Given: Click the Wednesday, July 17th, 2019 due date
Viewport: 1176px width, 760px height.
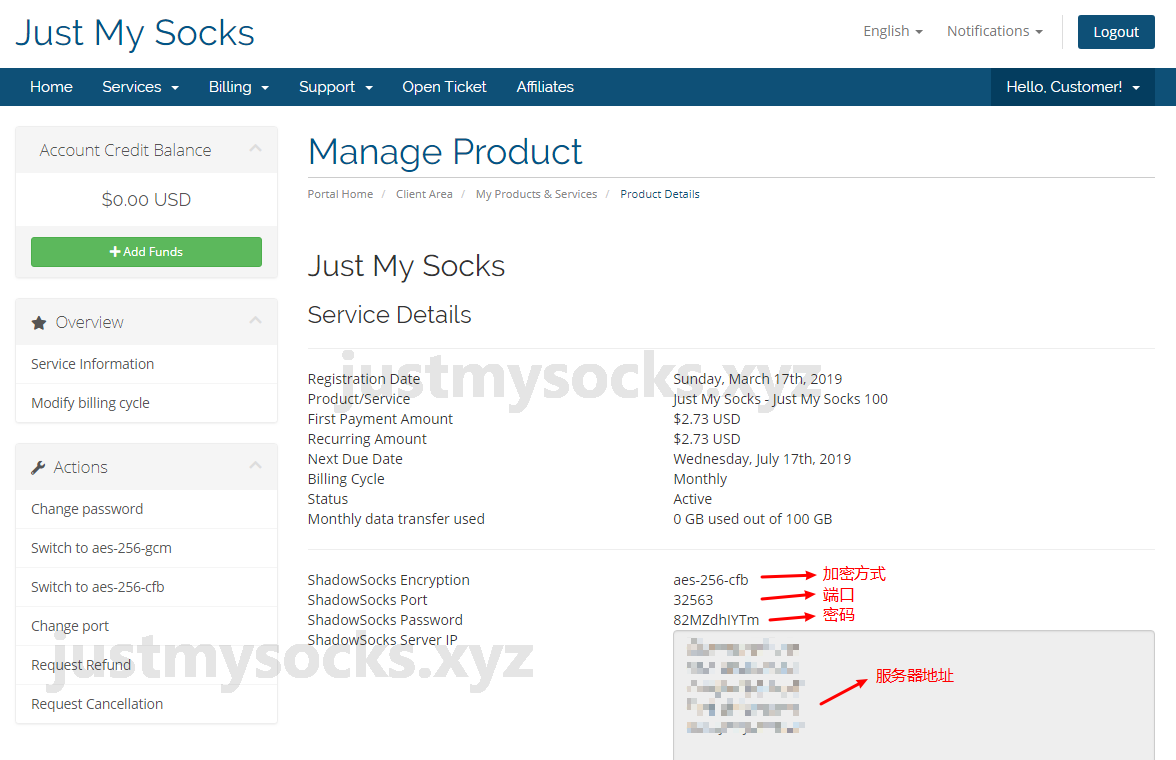Looking at the screenshot, I should 762,459.
